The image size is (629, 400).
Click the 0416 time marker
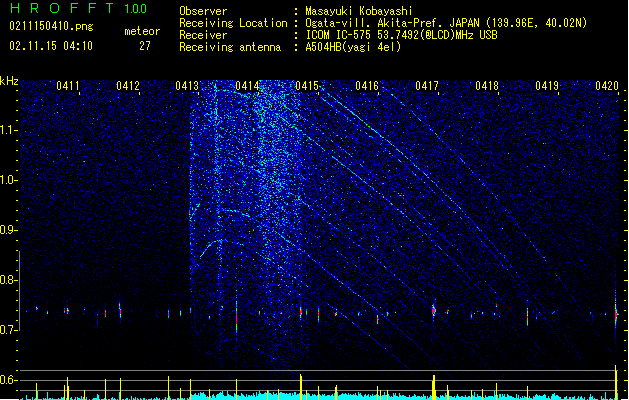[367, 85]
